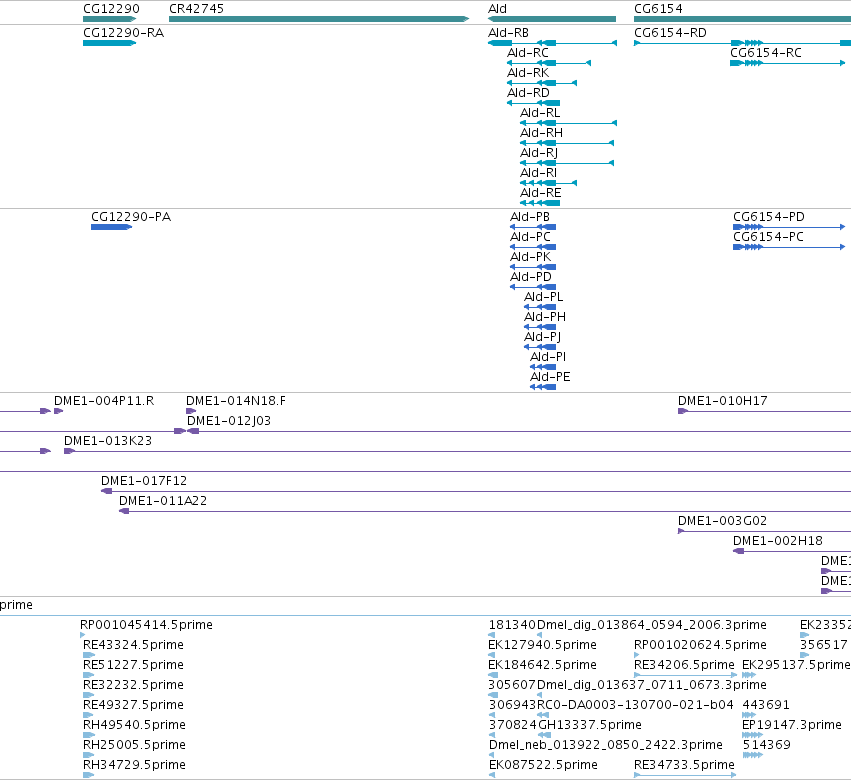851x780 pixels.
Task: Click the 514369 EST label
Action: pos(766,745)
